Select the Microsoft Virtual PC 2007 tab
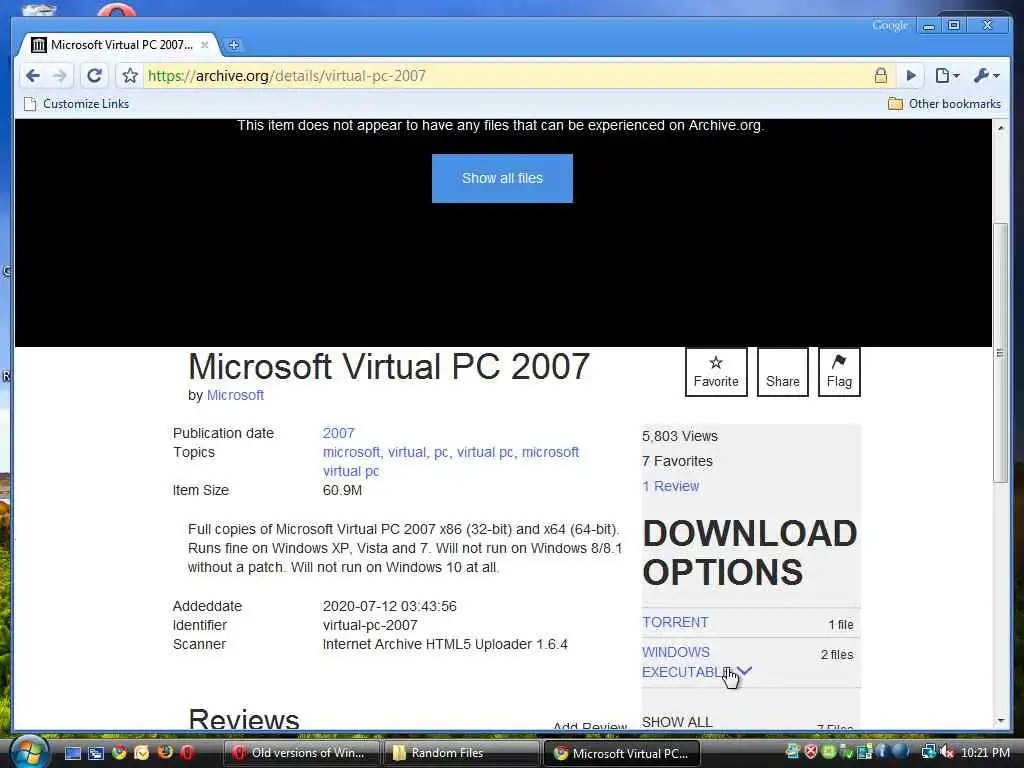This screenshot has height=768, width=1024. click(121, 45)
